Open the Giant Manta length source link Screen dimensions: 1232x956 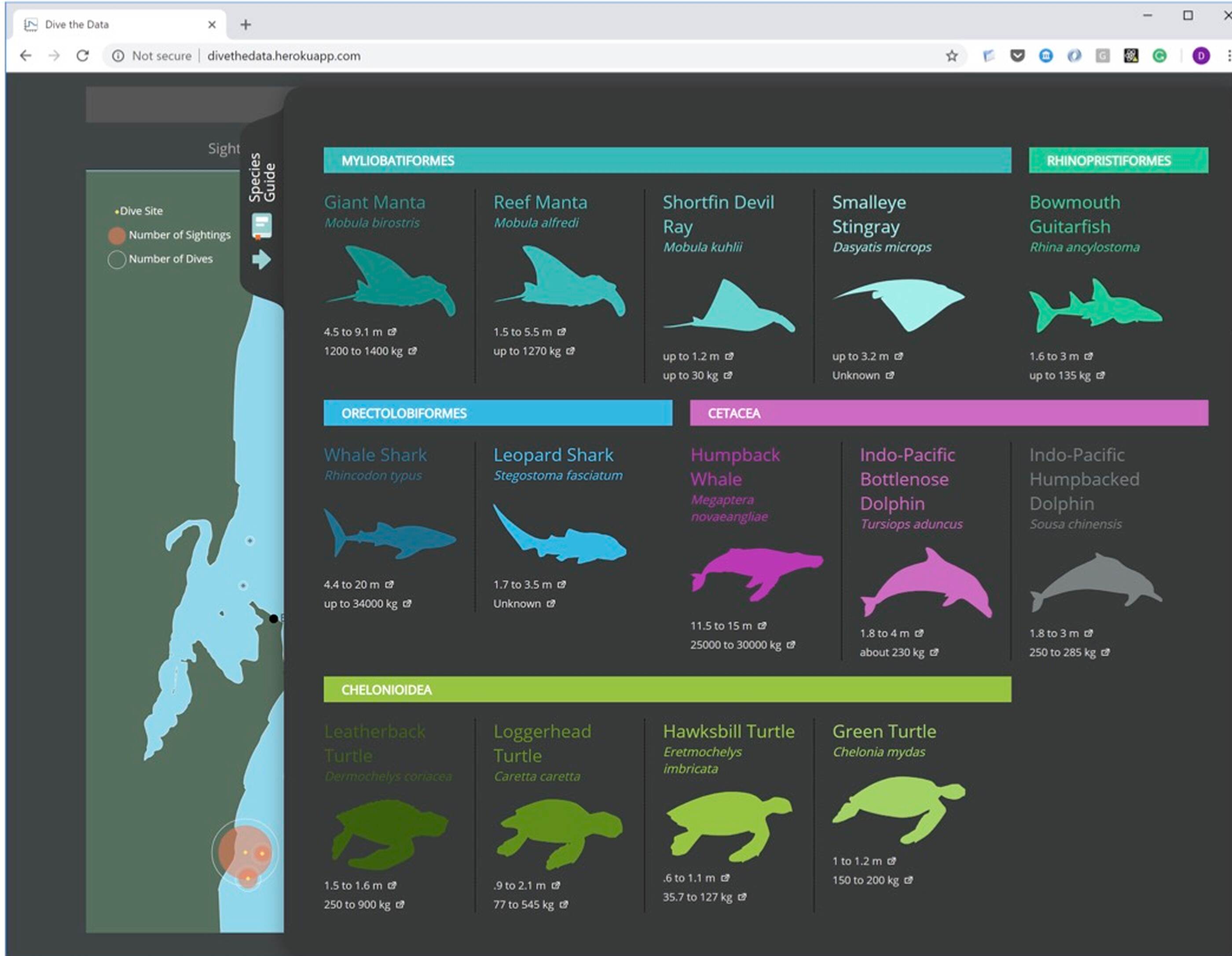click(x=392, y=332)
